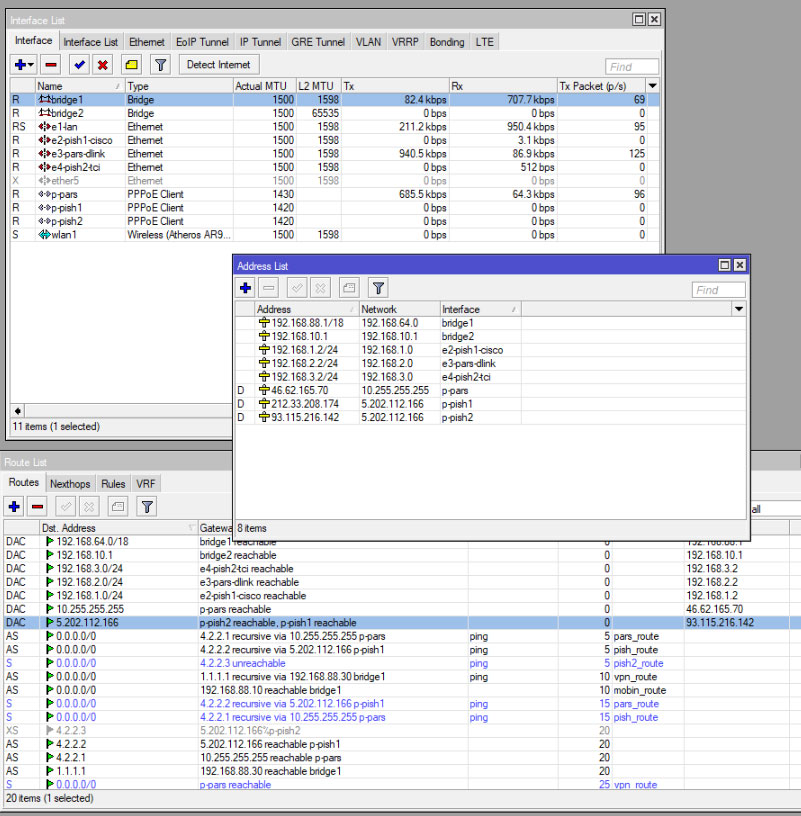Image resolution: width=801 pixels, height=816 pixels.
Task: Click horizontal scroll left arrow in Interface List
Action: 18,411
